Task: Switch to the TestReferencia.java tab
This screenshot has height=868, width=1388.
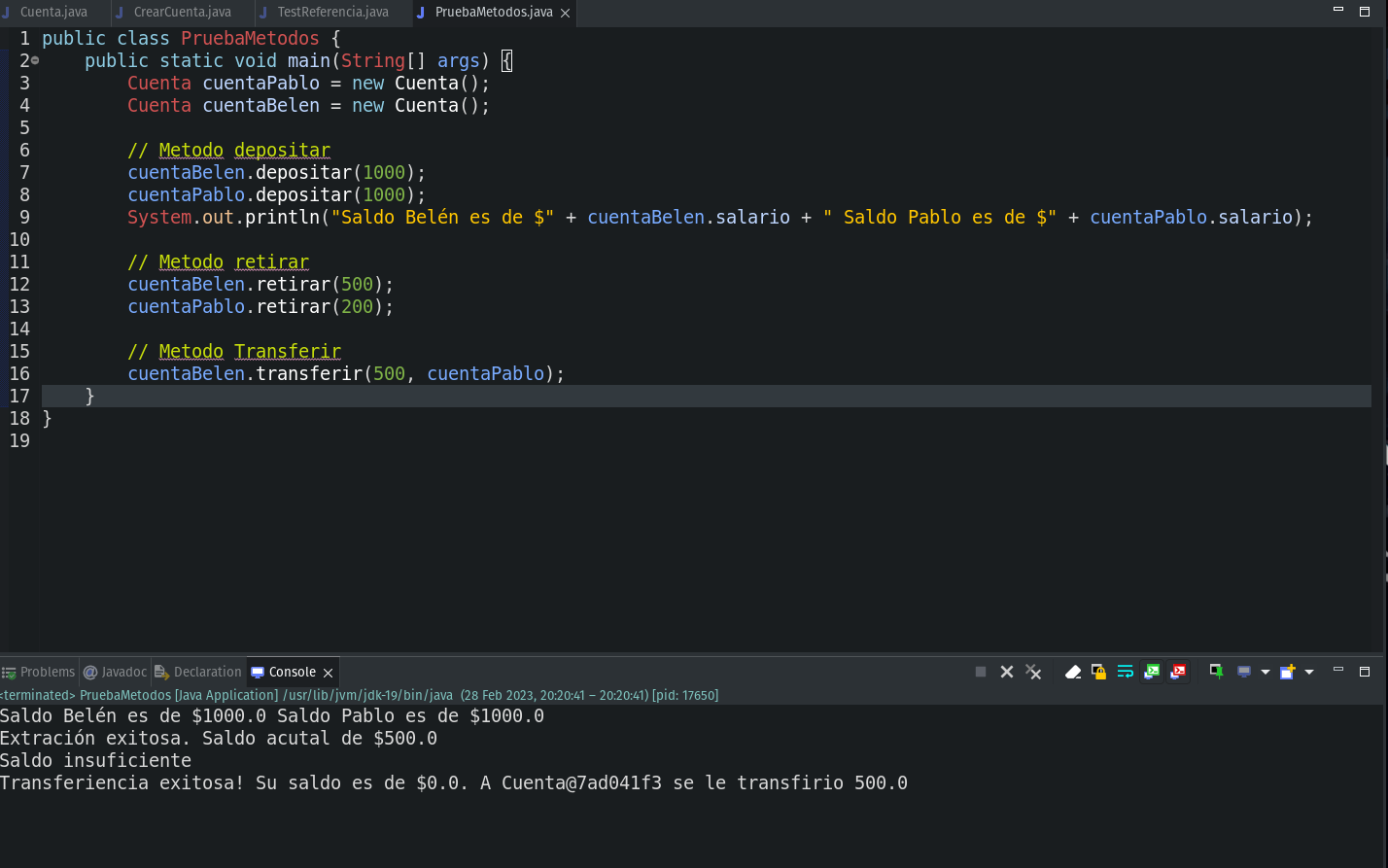Action: coord(333,13)
